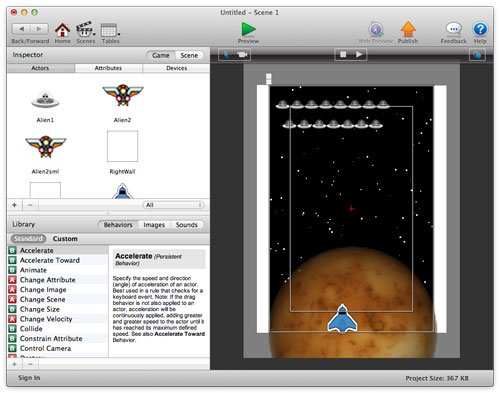Image resolution: width=500 pixels, height=393 pixels.
Task: Select the left white wall in scene
Action: click(263, 209)
